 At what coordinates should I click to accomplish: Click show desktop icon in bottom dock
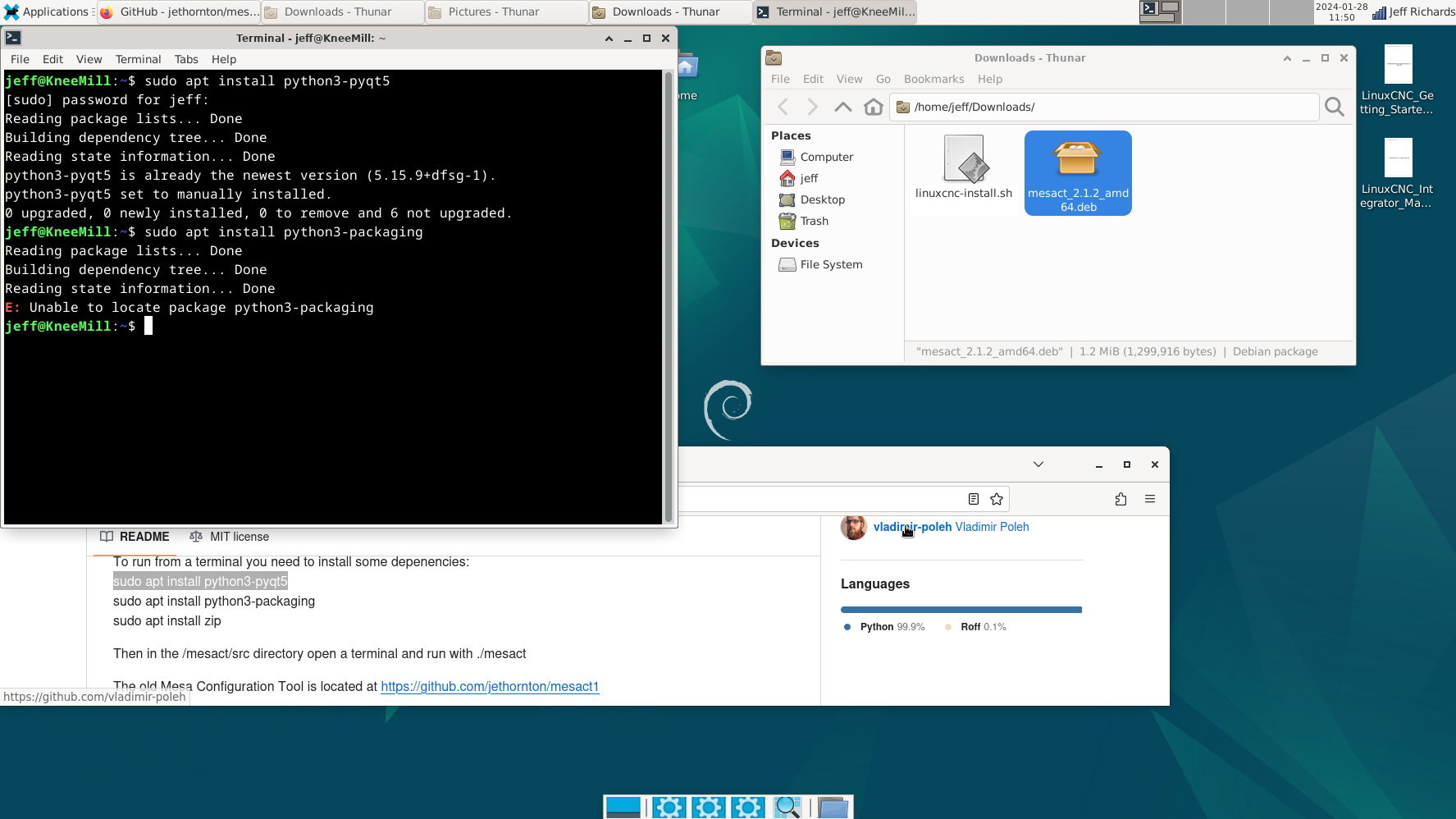(x=623, y=808)
